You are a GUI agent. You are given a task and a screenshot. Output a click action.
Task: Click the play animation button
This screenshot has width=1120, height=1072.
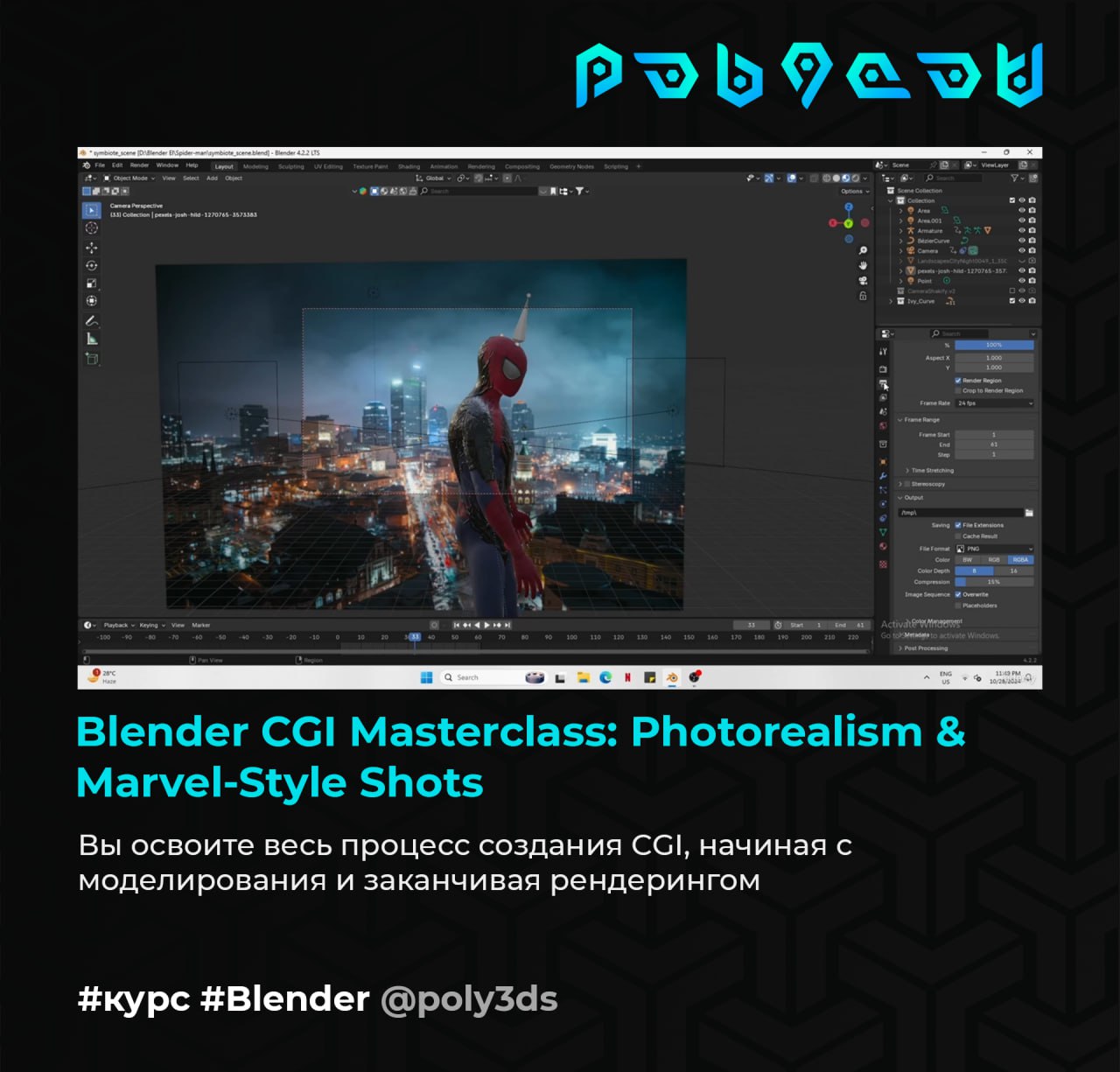point(487,625)
